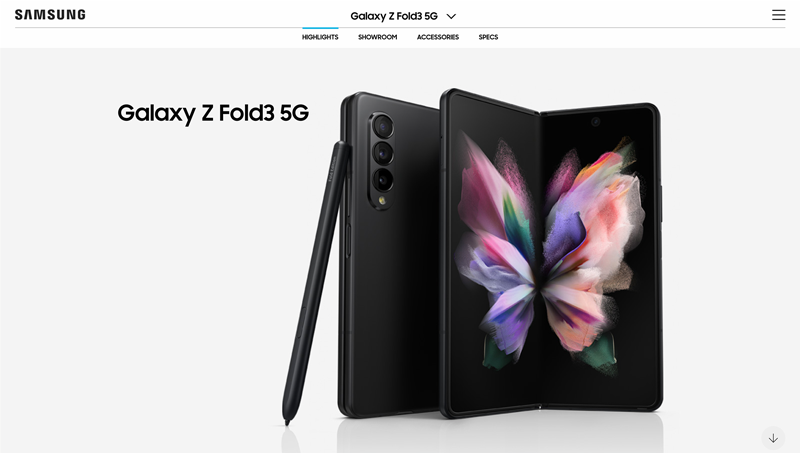
Task: Switch to the Highlights tab
Action: [320, 37]
